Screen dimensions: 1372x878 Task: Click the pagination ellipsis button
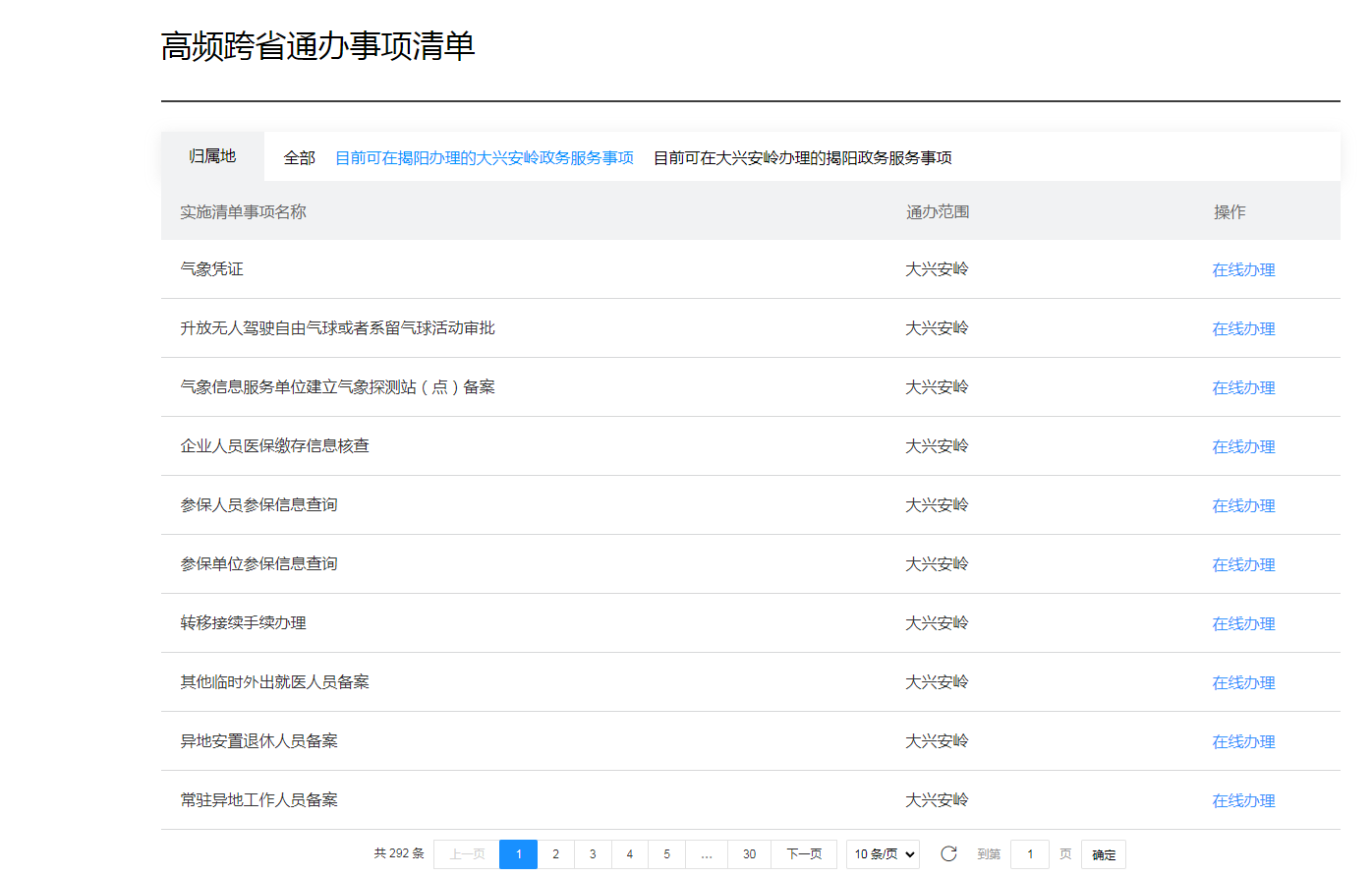pyautogui.click(x=707, y=854)
